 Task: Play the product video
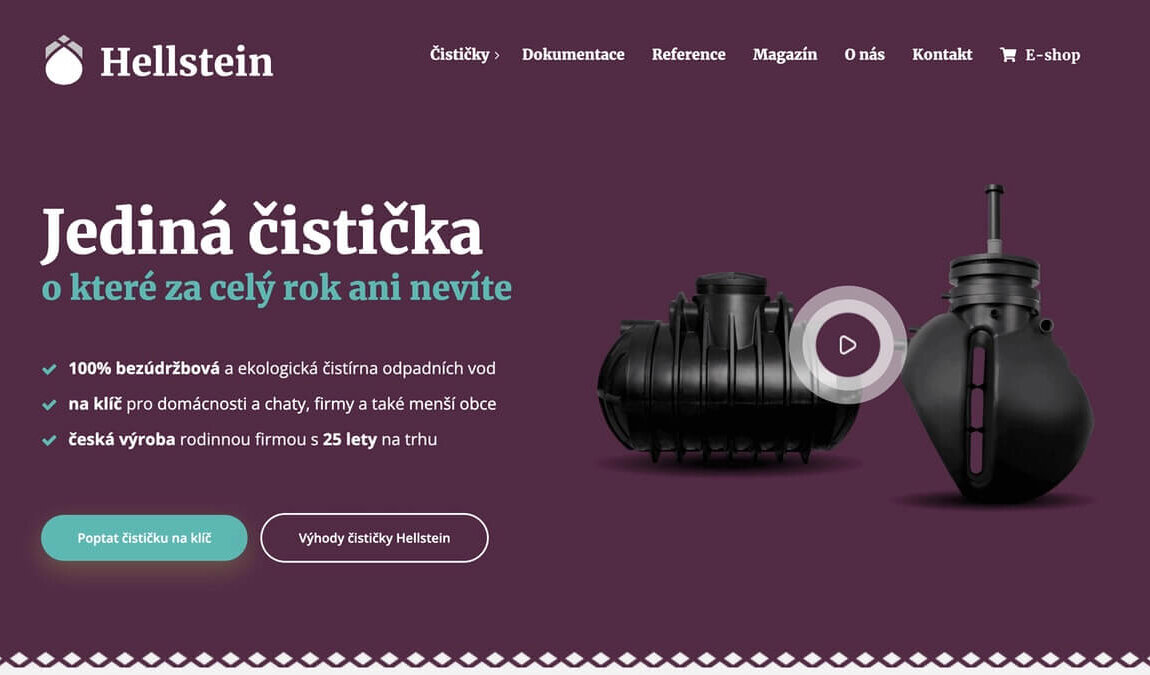(x=847, y=345)
